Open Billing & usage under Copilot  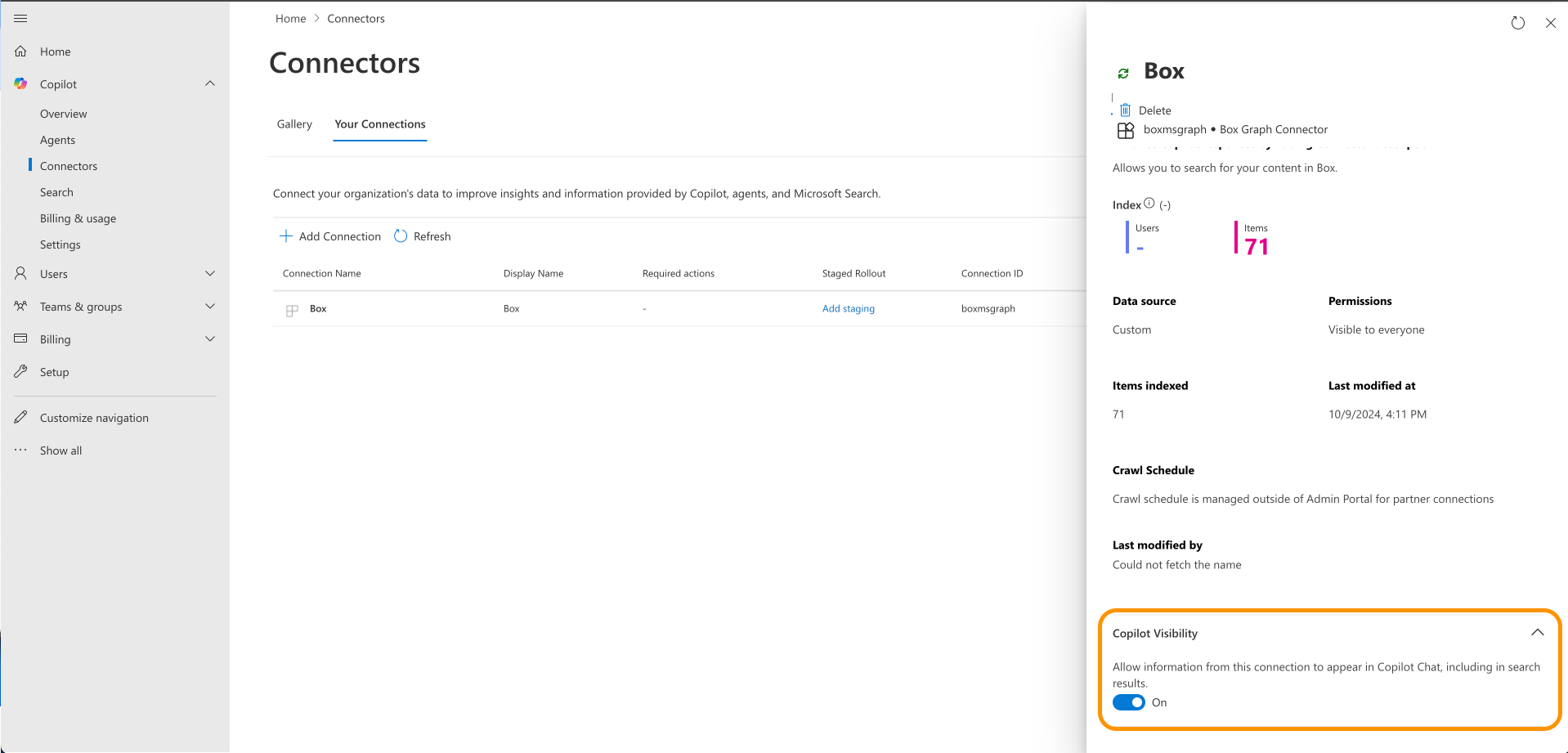point(78,218)
